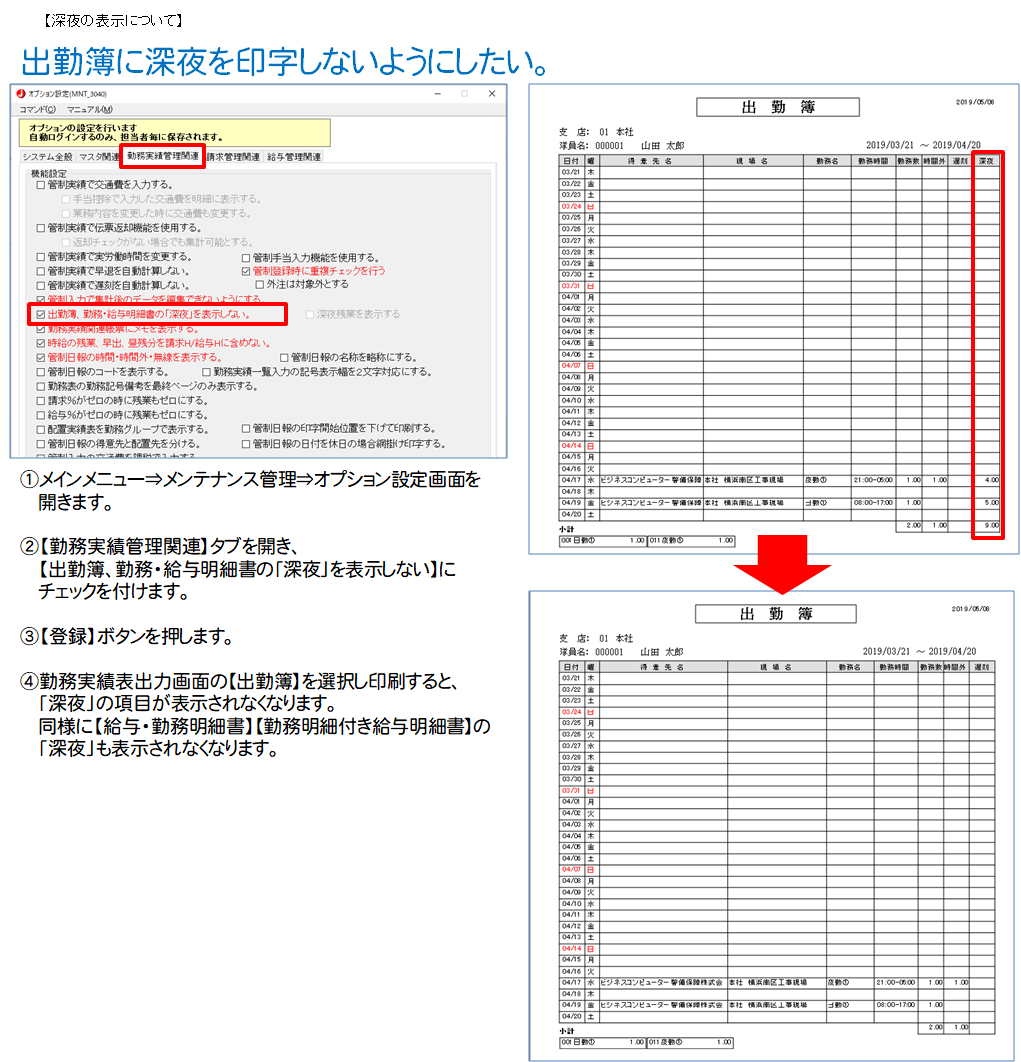Enable 管制日報の名称を略称にする checkbox
This screenshot has width=1021, height=1062.
click(284, 357)
